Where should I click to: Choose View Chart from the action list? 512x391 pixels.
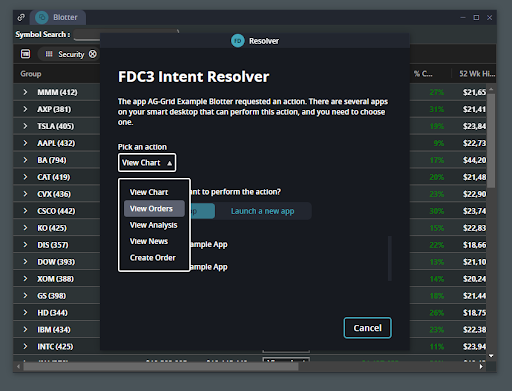pyautogui.click(x=149, y=192)
